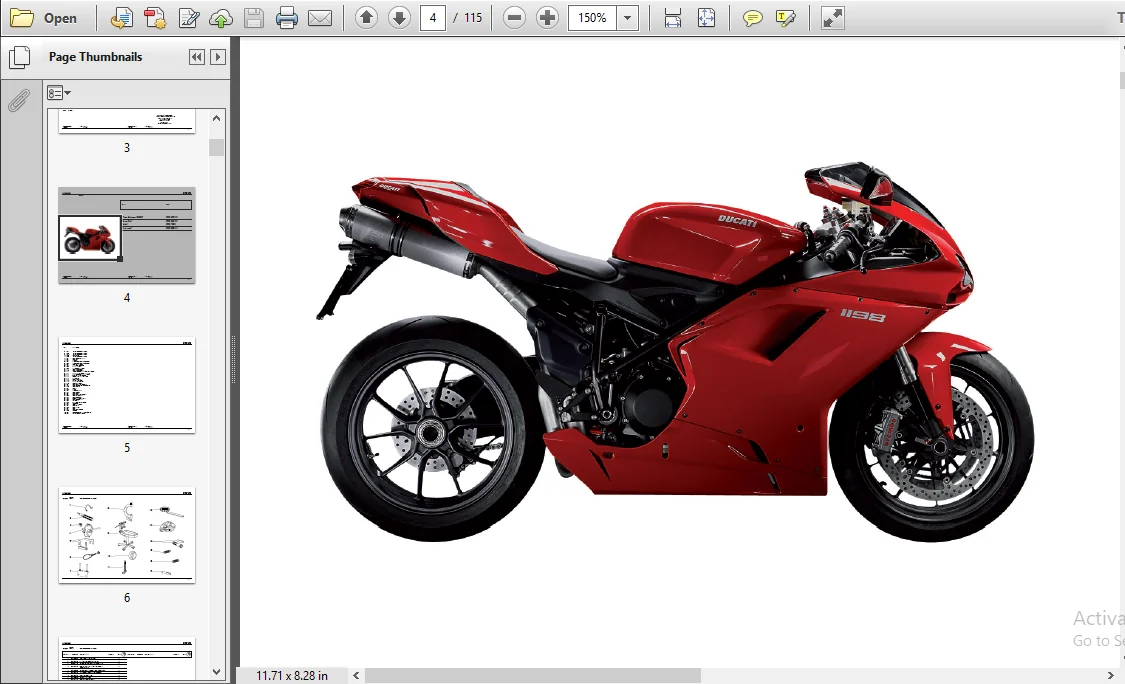Click the fit one full page icon
This screenshot has height=684, width=1125.
tap(706, 18)
